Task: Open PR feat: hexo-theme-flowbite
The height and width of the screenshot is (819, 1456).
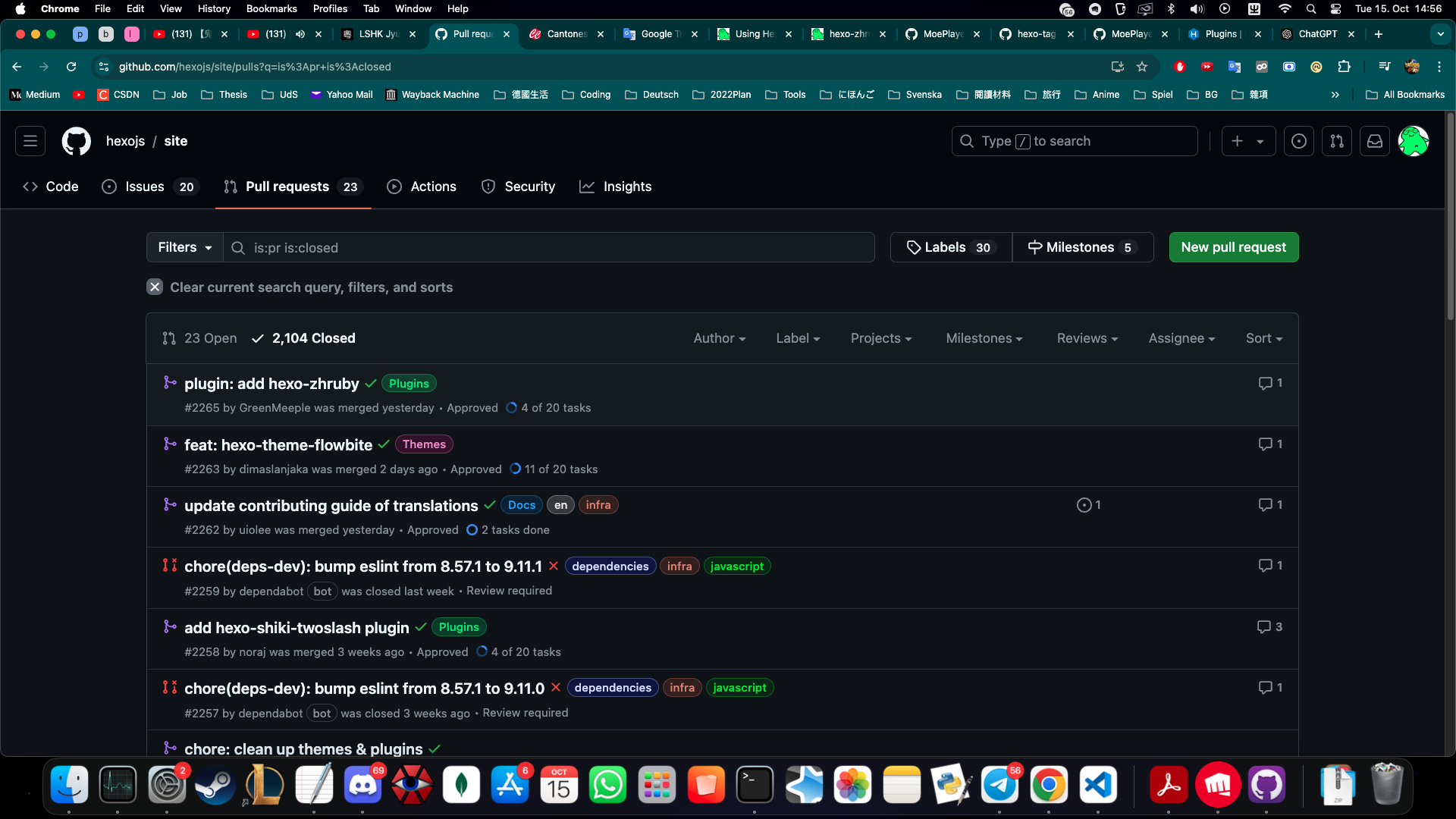Action: [278, 445]
